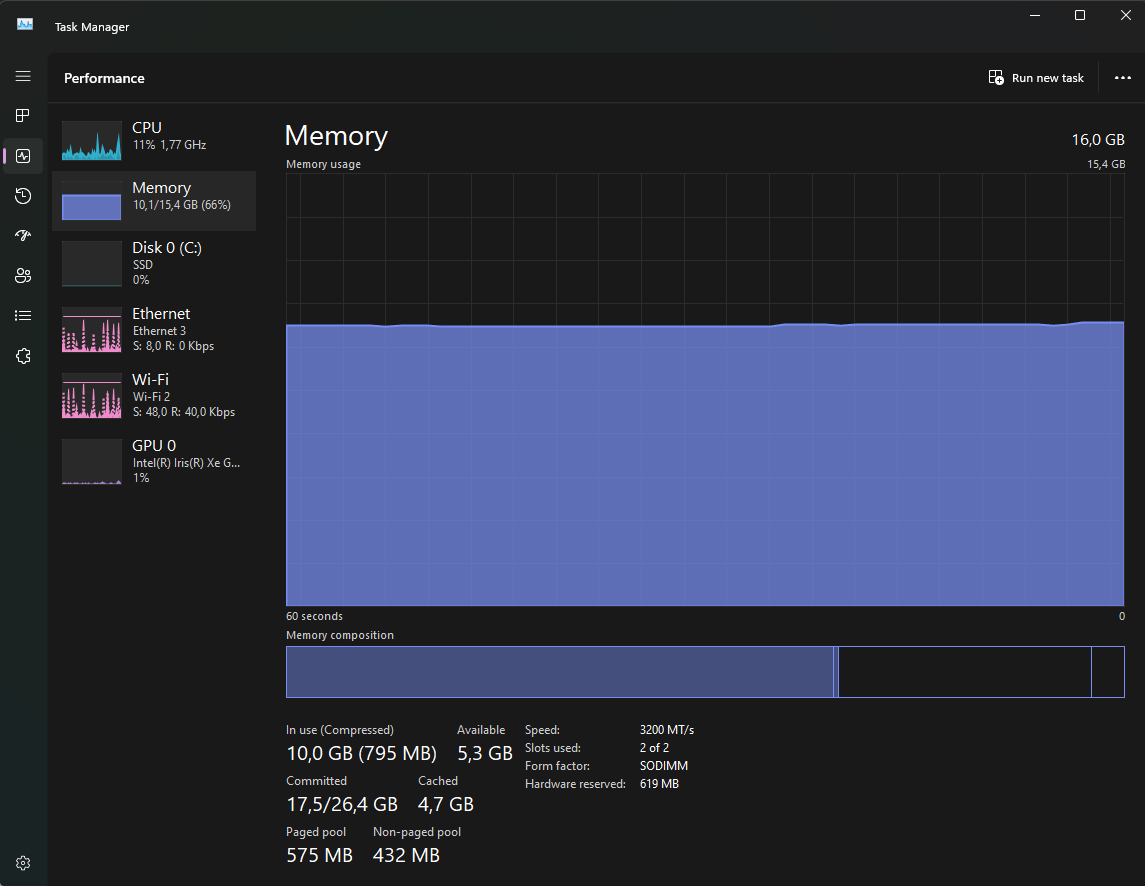Click the Performance page heading

click(x=104, y=78)
